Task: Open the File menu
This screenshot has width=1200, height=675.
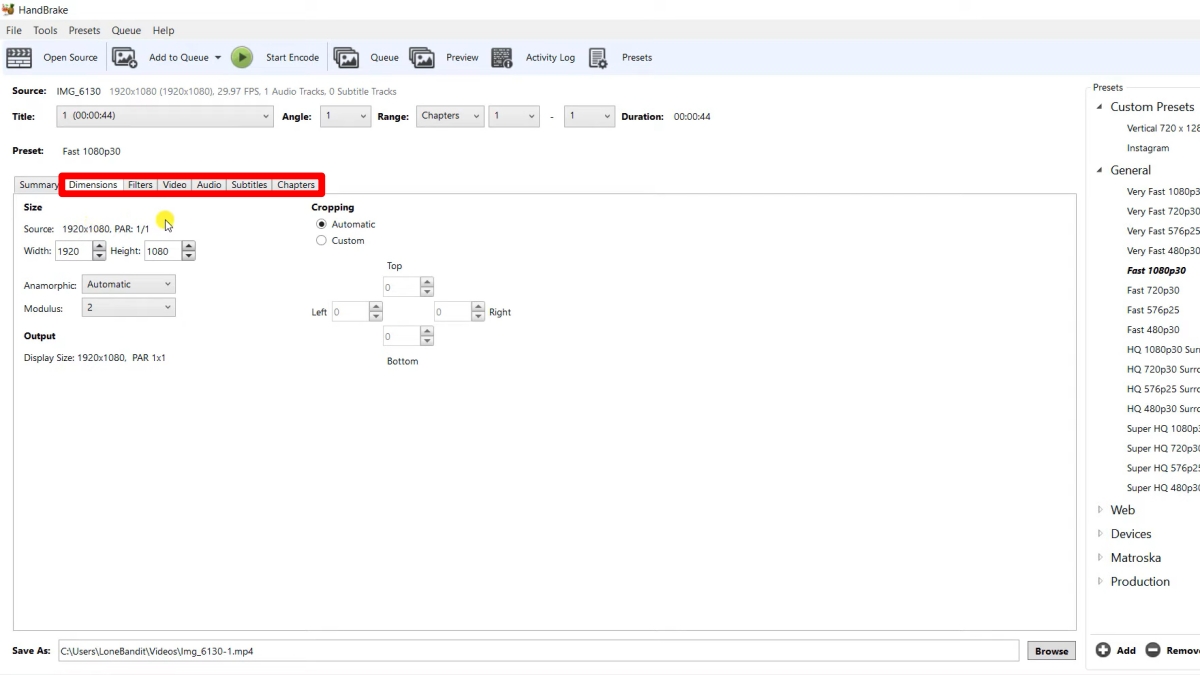Action: (14, 30)
